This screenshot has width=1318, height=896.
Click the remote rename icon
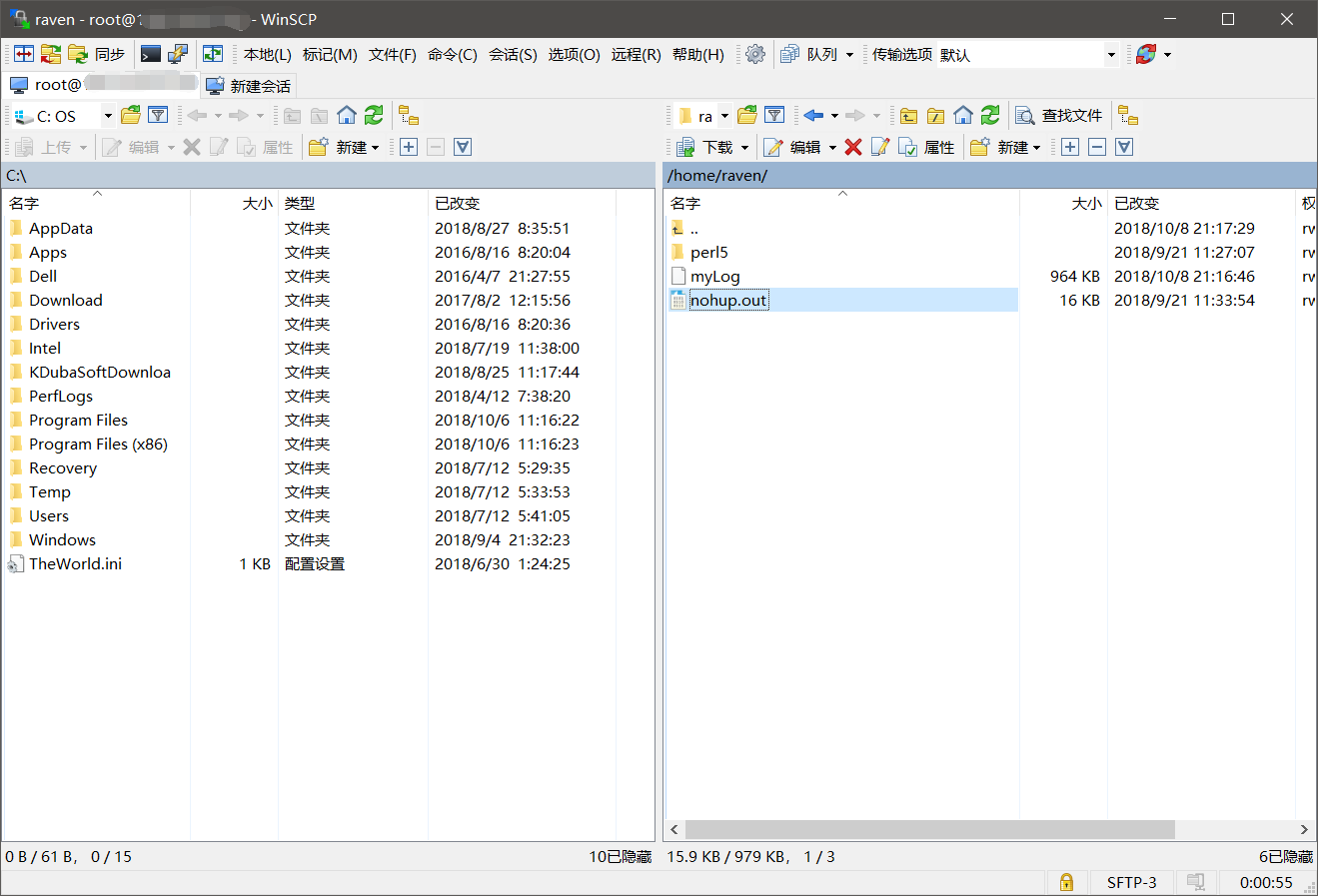pyautogui.click(x=880, y=147)
